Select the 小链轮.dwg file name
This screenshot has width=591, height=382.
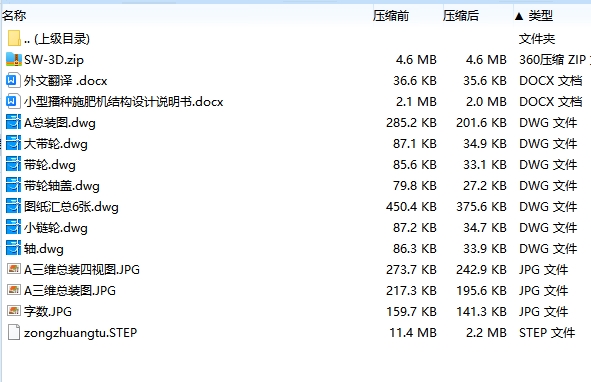pyautogui.click(x=56, y=228)
